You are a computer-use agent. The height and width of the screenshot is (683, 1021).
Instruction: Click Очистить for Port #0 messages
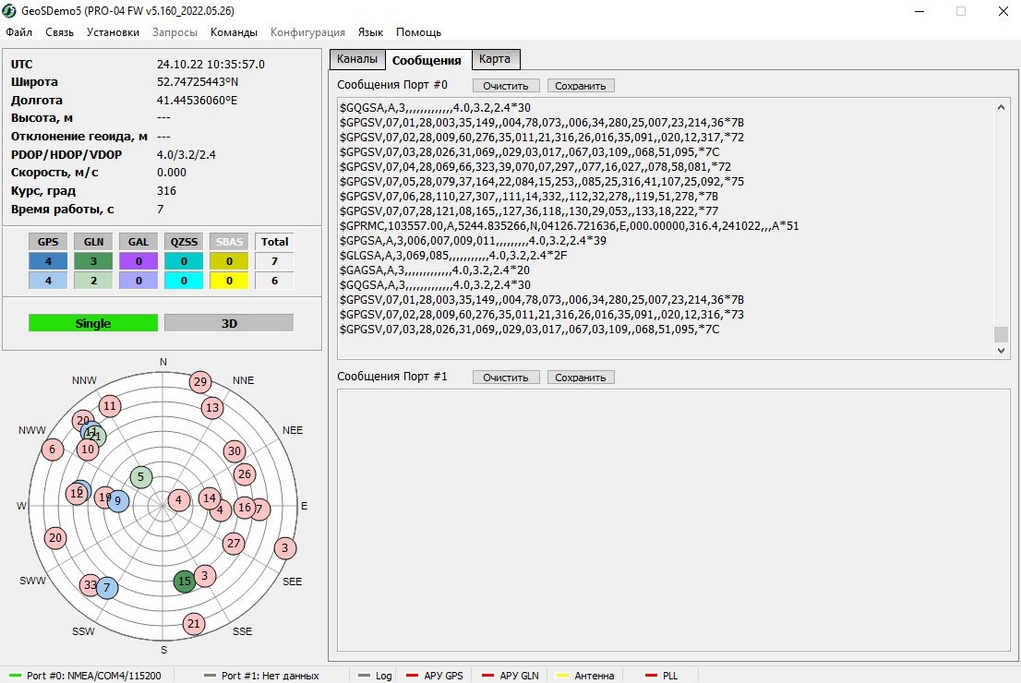tap(506, 86)
